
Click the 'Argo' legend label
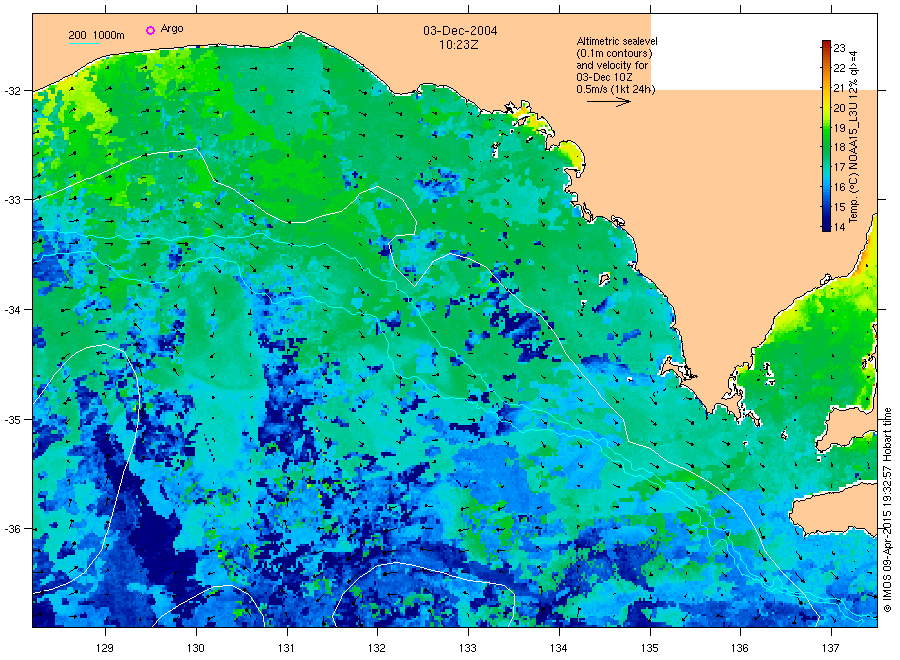(172, 29)
